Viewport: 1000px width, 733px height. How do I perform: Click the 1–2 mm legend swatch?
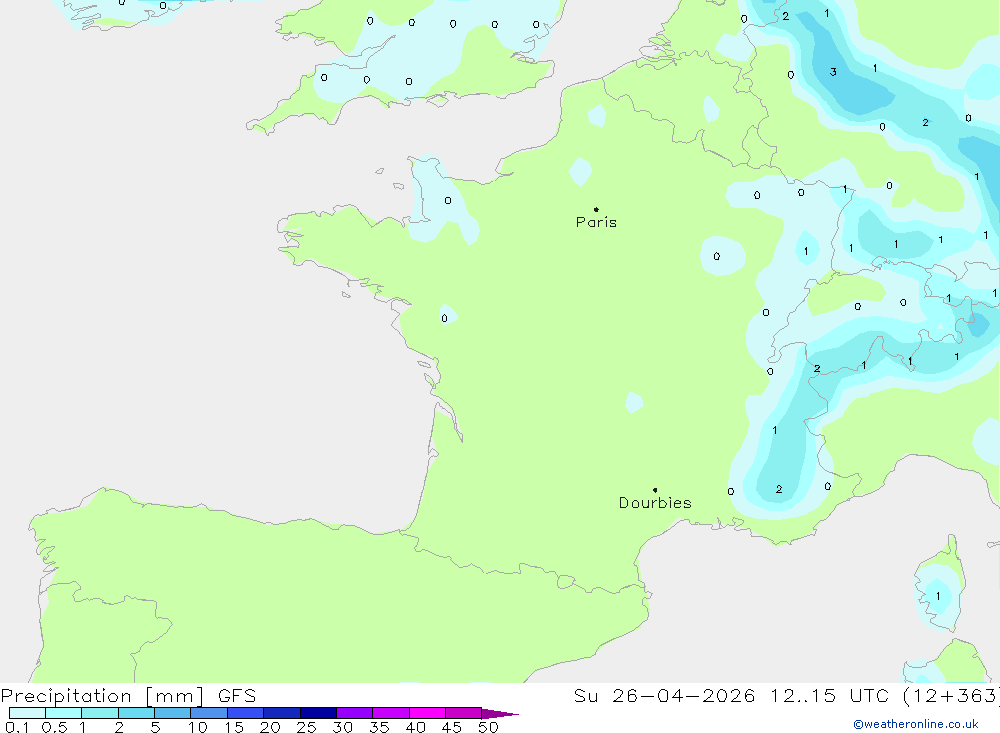[x=100, y=713]
